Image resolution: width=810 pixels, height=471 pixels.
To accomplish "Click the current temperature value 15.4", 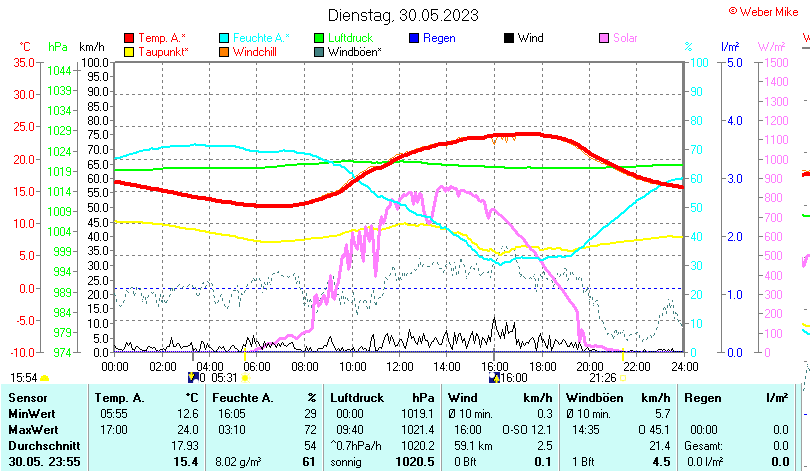I will (186, 462).
